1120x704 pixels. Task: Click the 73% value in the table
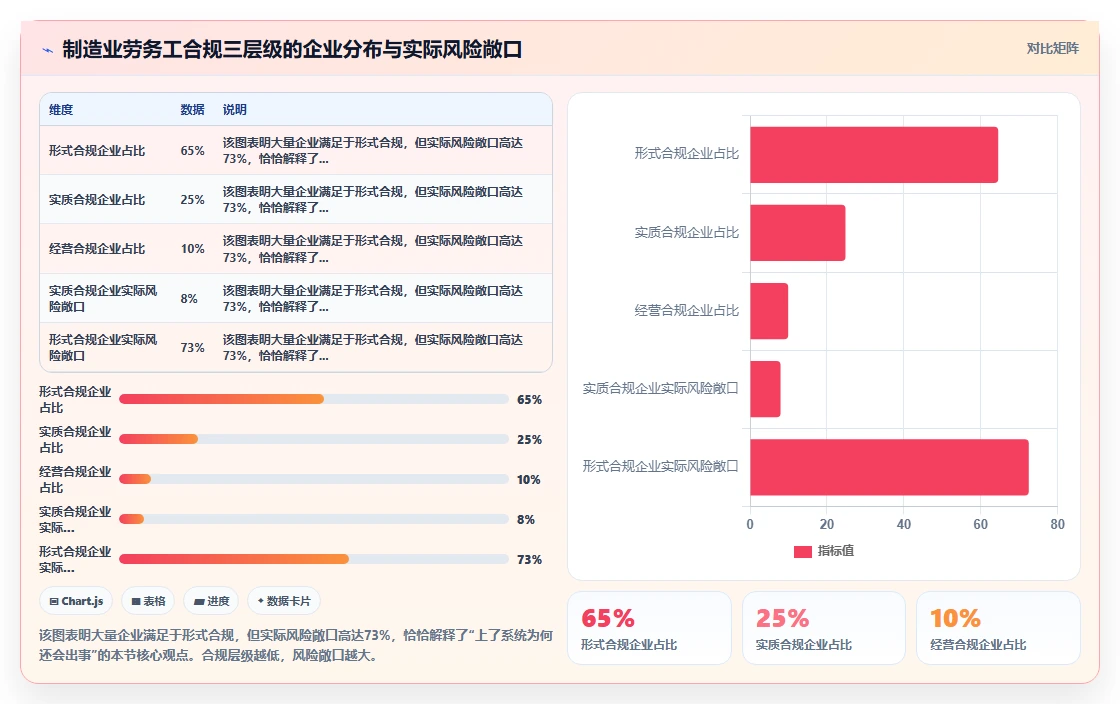coord(192,348)
